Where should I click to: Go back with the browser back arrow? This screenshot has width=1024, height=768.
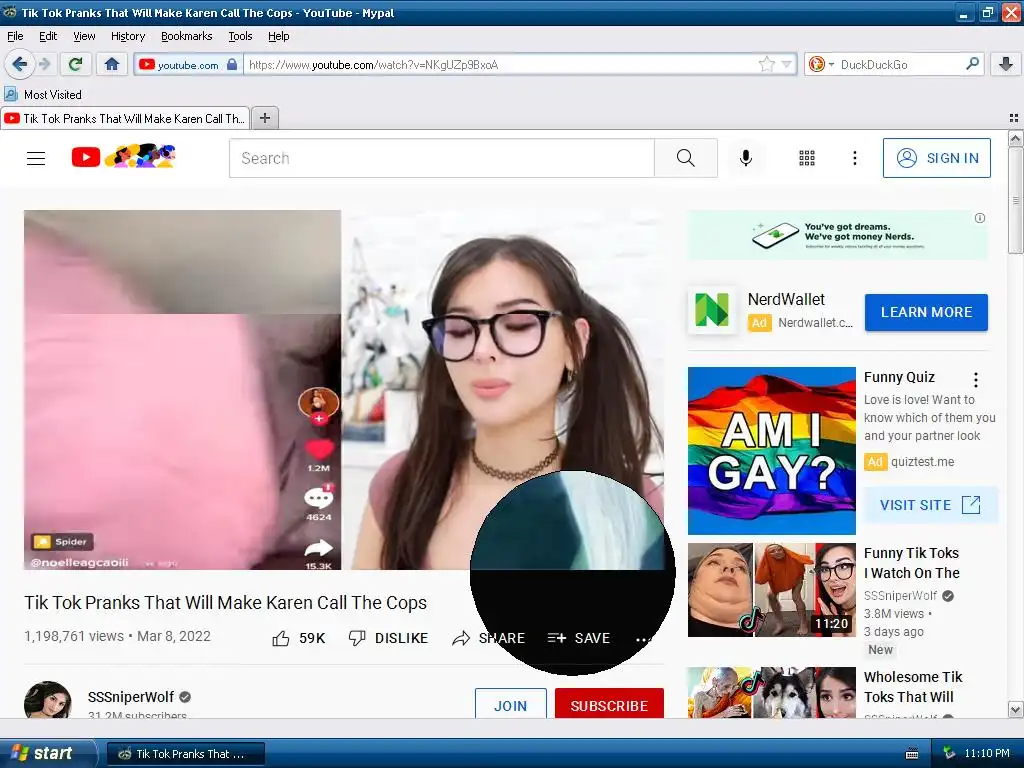[19, 64]
